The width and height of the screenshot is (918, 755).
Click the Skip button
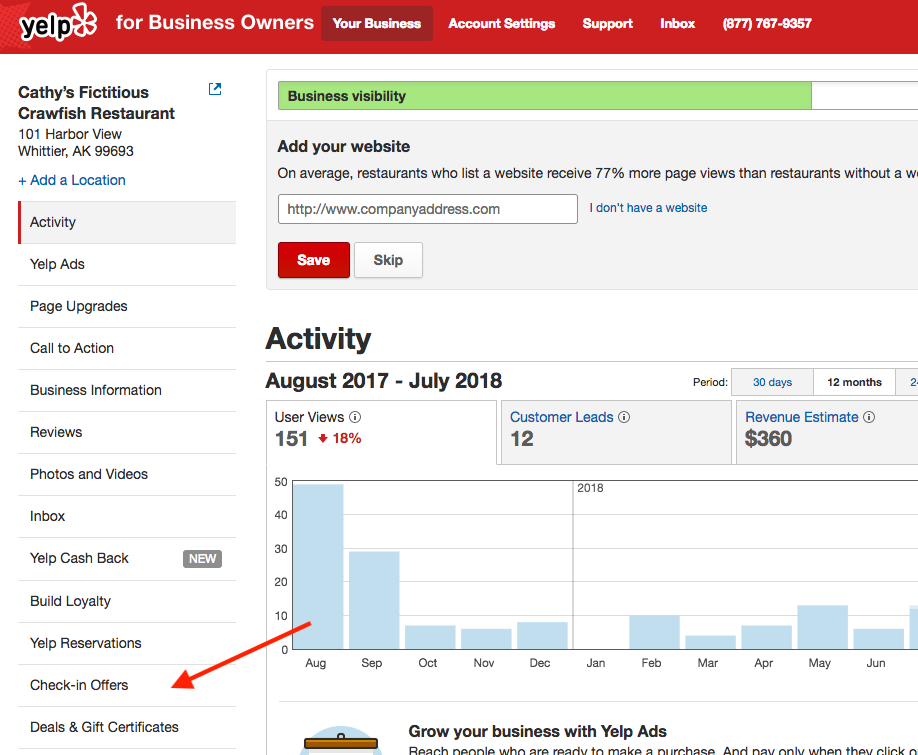(388, 260)
